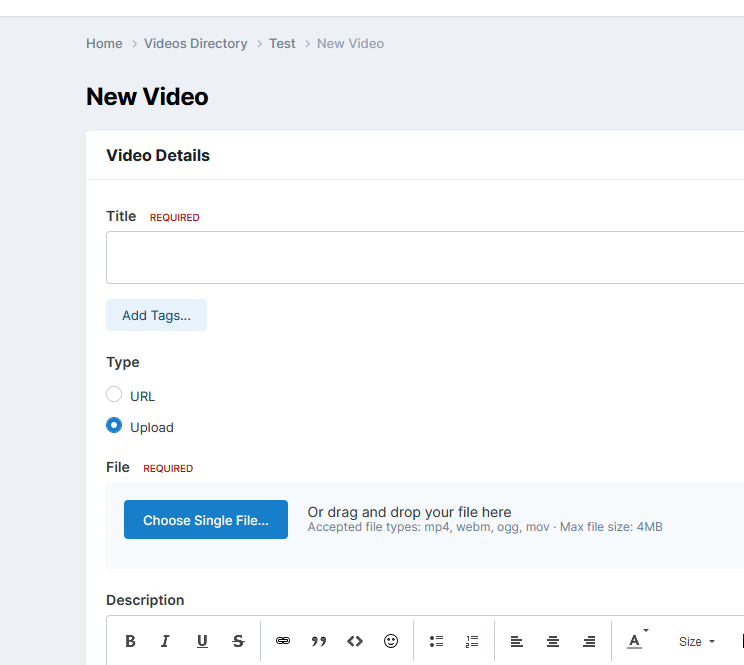Center align the description text

pyautogui.click(x=553, y=641)
